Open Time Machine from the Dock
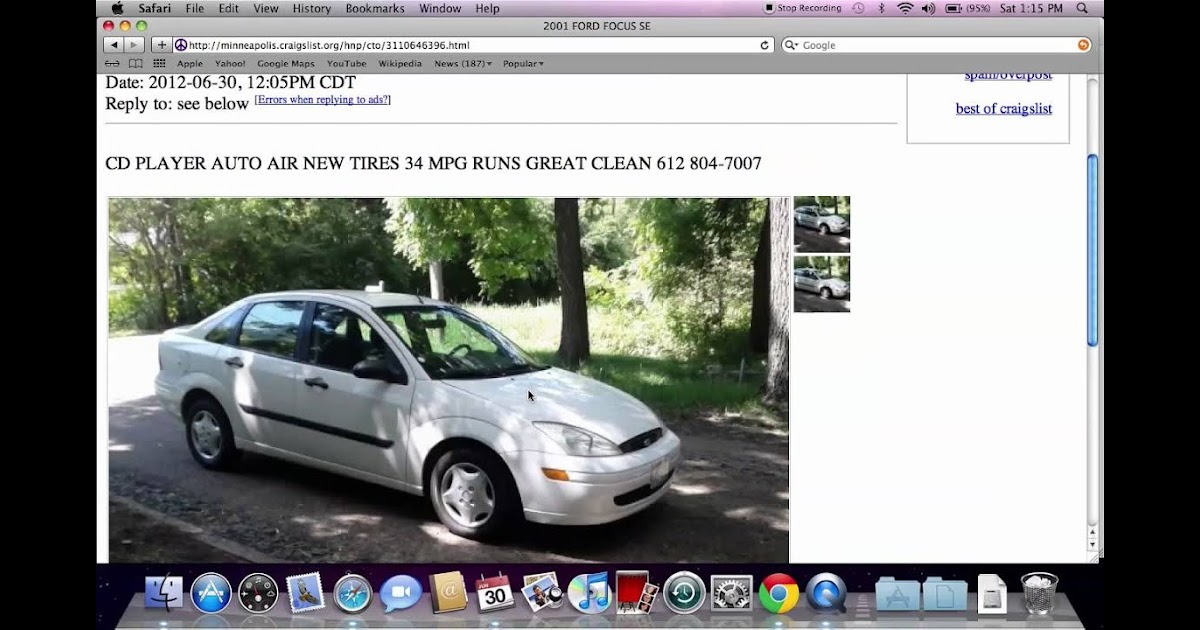1200x630 pixels. click(684, 593)
